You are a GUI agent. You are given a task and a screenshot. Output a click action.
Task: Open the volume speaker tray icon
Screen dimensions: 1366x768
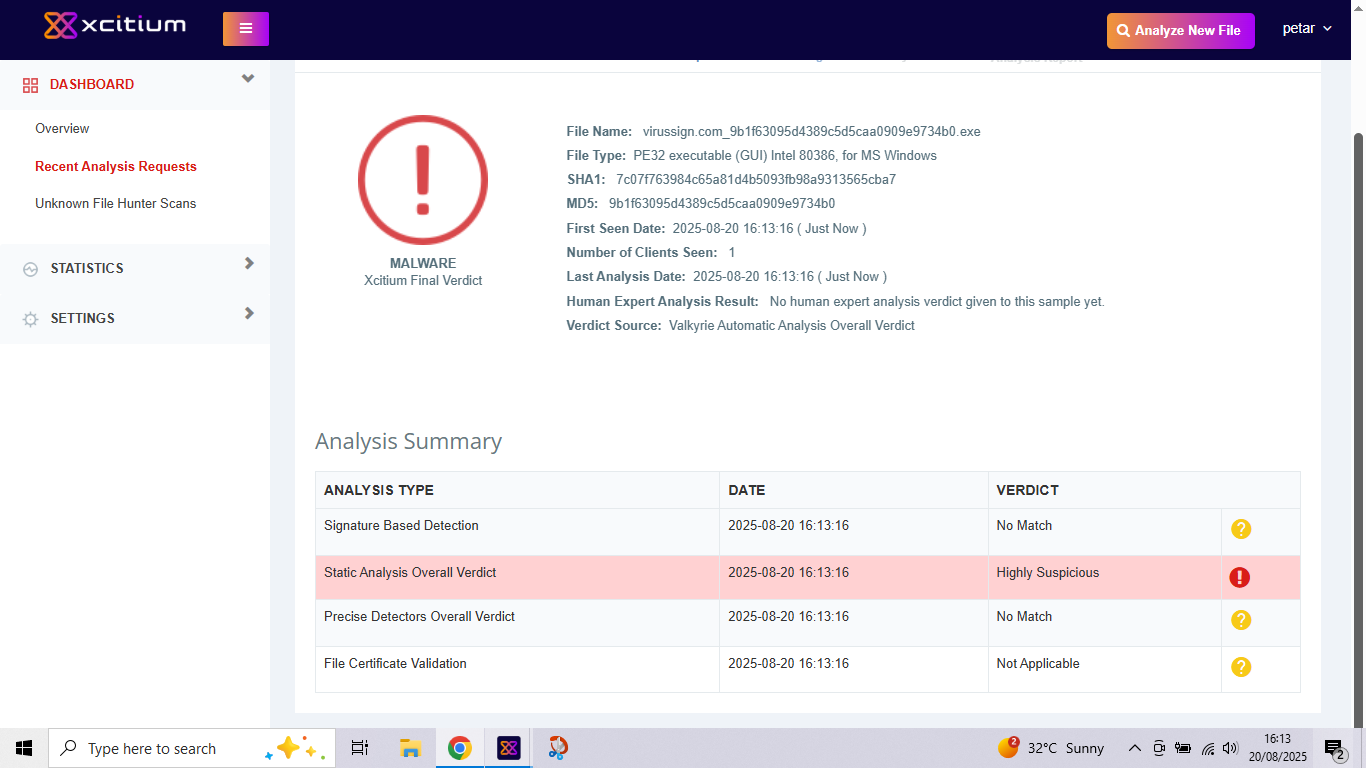click(1230, 748)
